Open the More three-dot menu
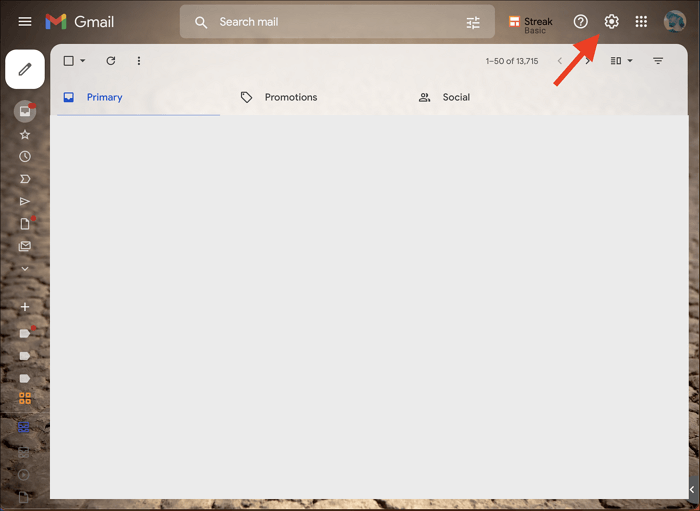This screenshot has width=700, height=511. point(139,61)
